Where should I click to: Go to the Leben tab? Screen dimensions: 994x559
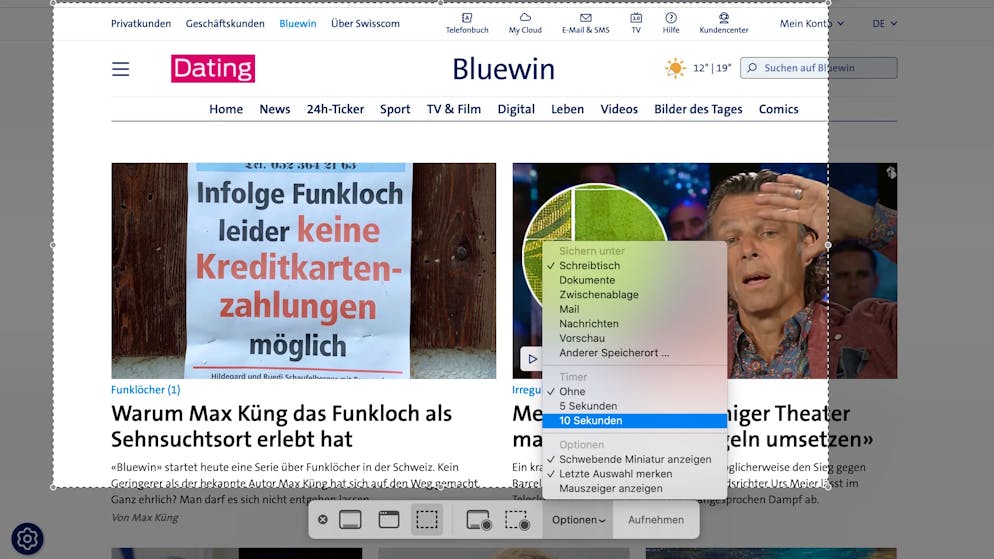pyautogui.click(x=567, y=109)
